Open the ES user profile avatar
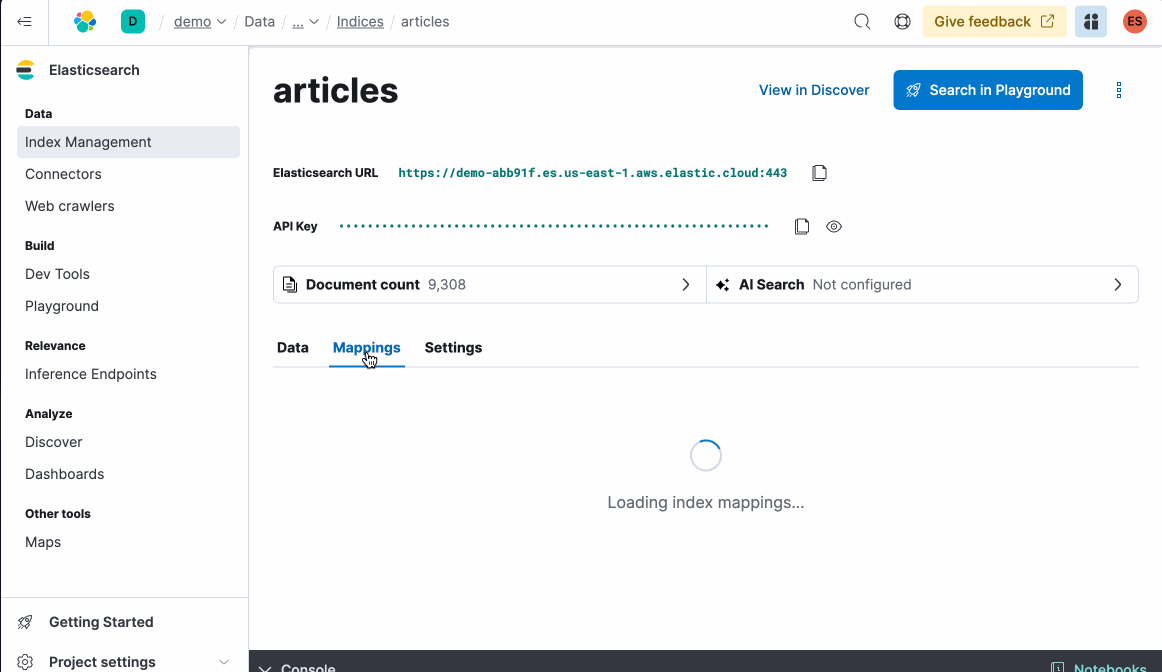The width and height of the screenshot is (1162, 672). [1134, 21]
